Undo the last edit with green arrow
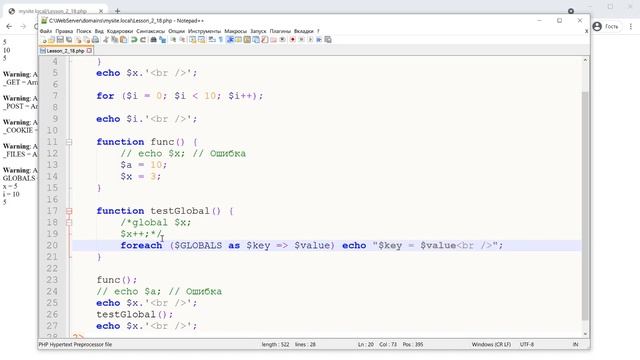The width and height of the screenshot is (640, 360). point(134,40)
